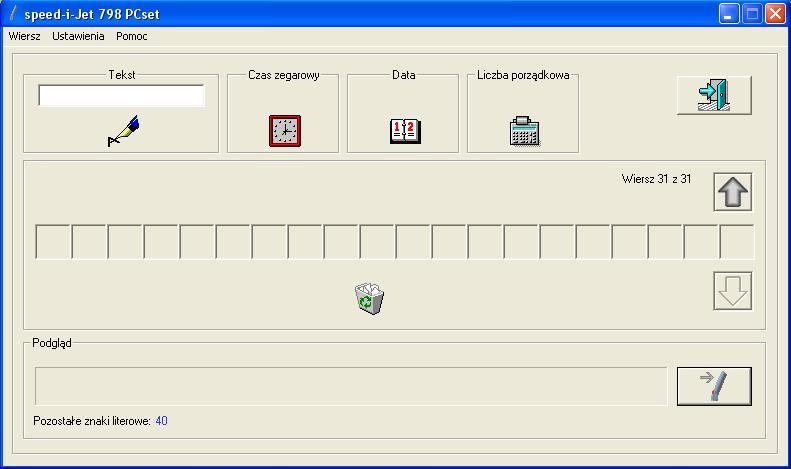
Task: Click the last character cell in the row
Action: [x=737, y=242]
